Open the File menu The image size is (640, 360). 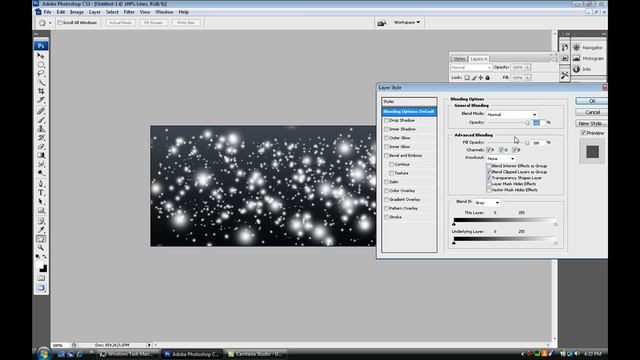tap(47, 12)
